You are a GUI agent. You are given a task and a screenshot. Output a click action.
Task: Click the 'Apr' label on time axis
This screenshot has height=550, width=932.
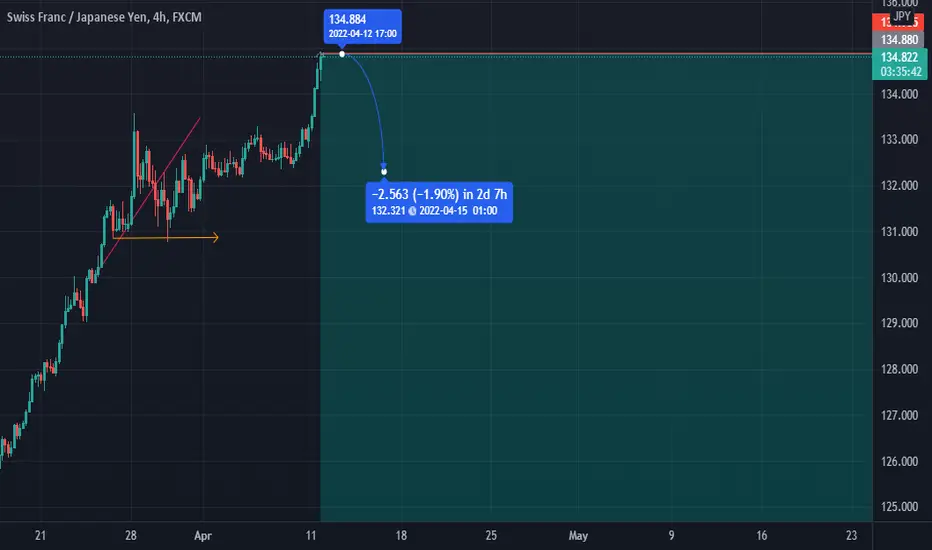(203, 536)
